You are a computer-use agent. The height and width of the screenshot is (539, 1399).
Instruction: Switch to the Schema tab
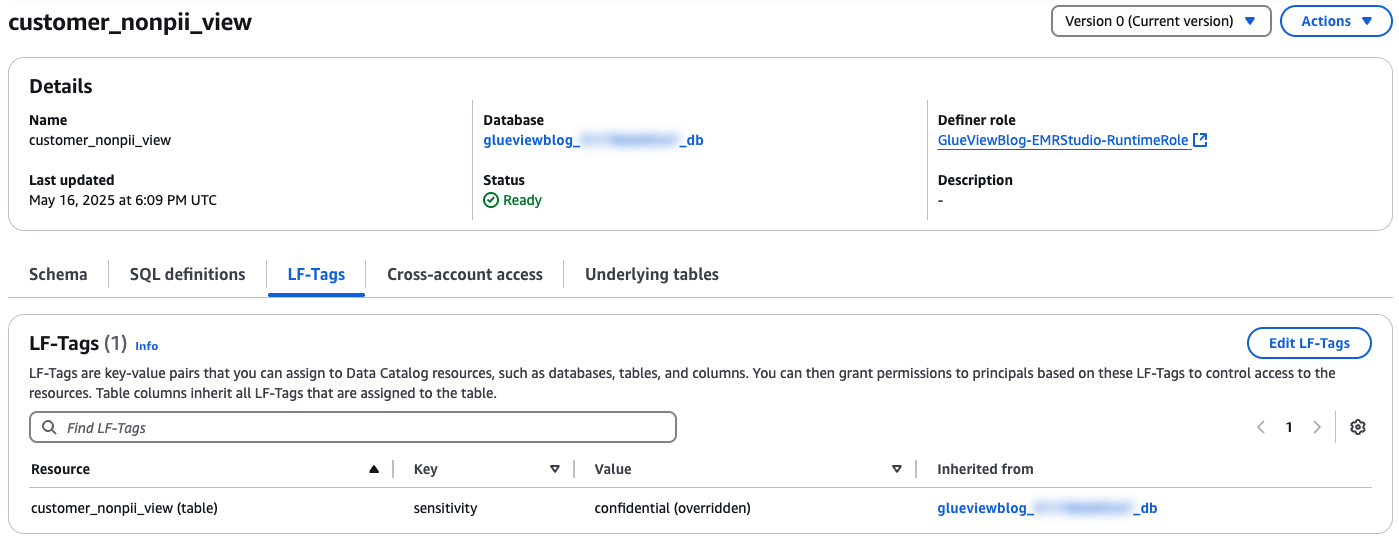coord(58,274)
